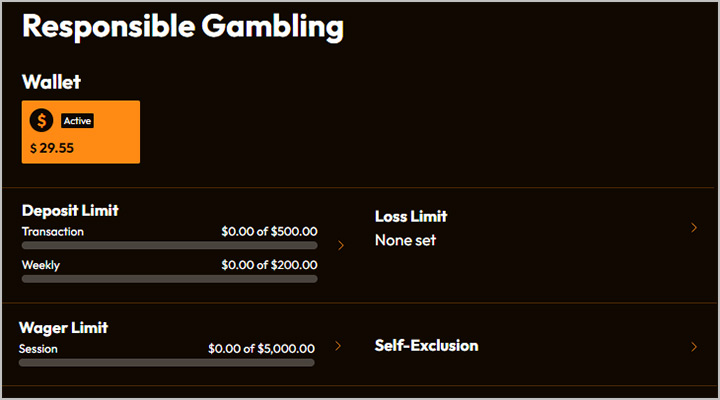Click the None set loss limit text
This screenshot has height=400, width=720.
click(405, 240)
